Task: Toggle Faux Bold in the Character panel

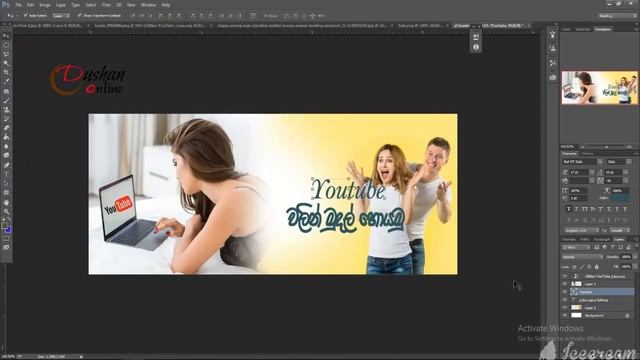Action: 569,209
